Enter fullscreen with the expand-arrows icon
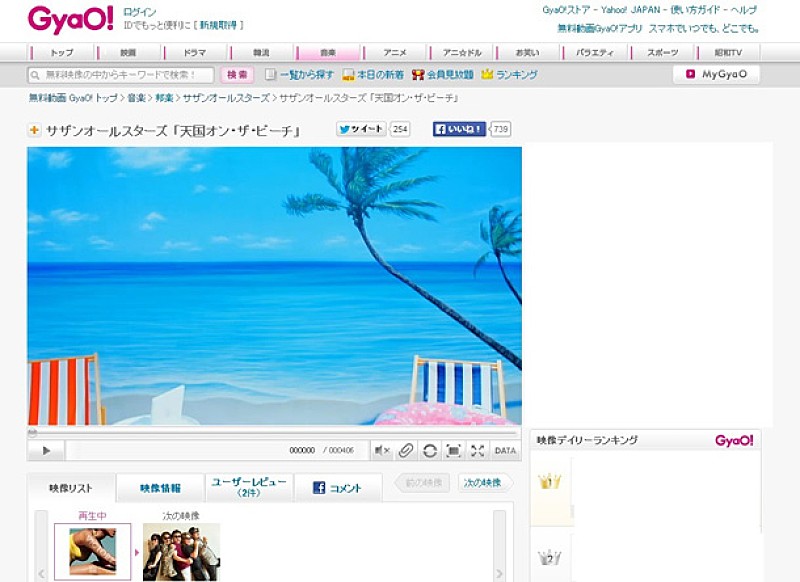 [x=477, y=451]
